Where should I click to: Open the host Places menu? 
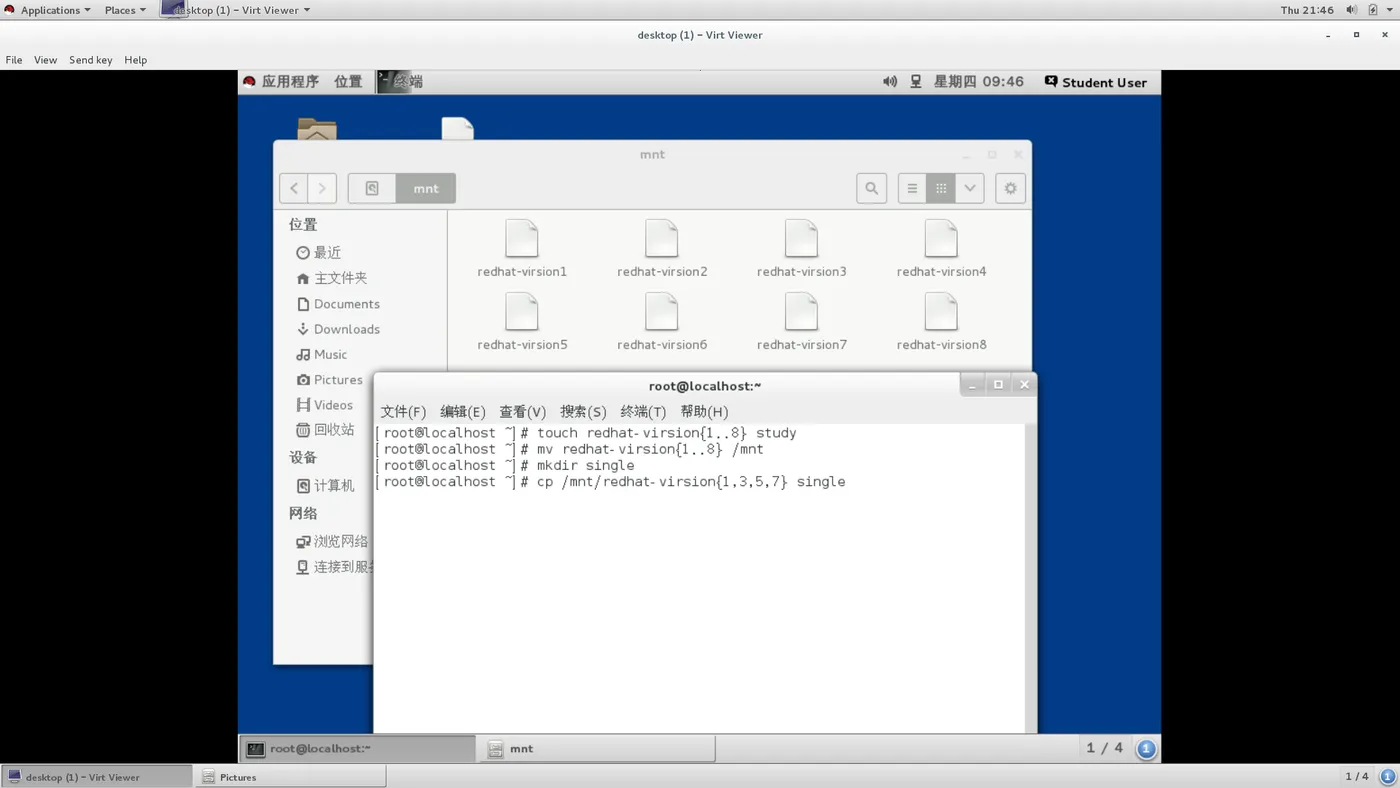click(x=125, y=10)
